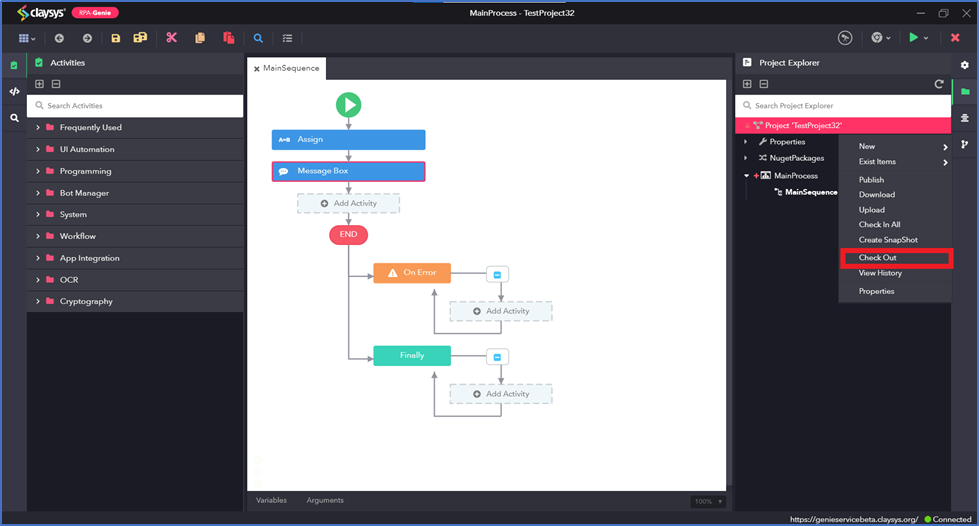Click the Cut scissors icon
The width and height of the screenshot is (979, 526).
tap(171, 37)
